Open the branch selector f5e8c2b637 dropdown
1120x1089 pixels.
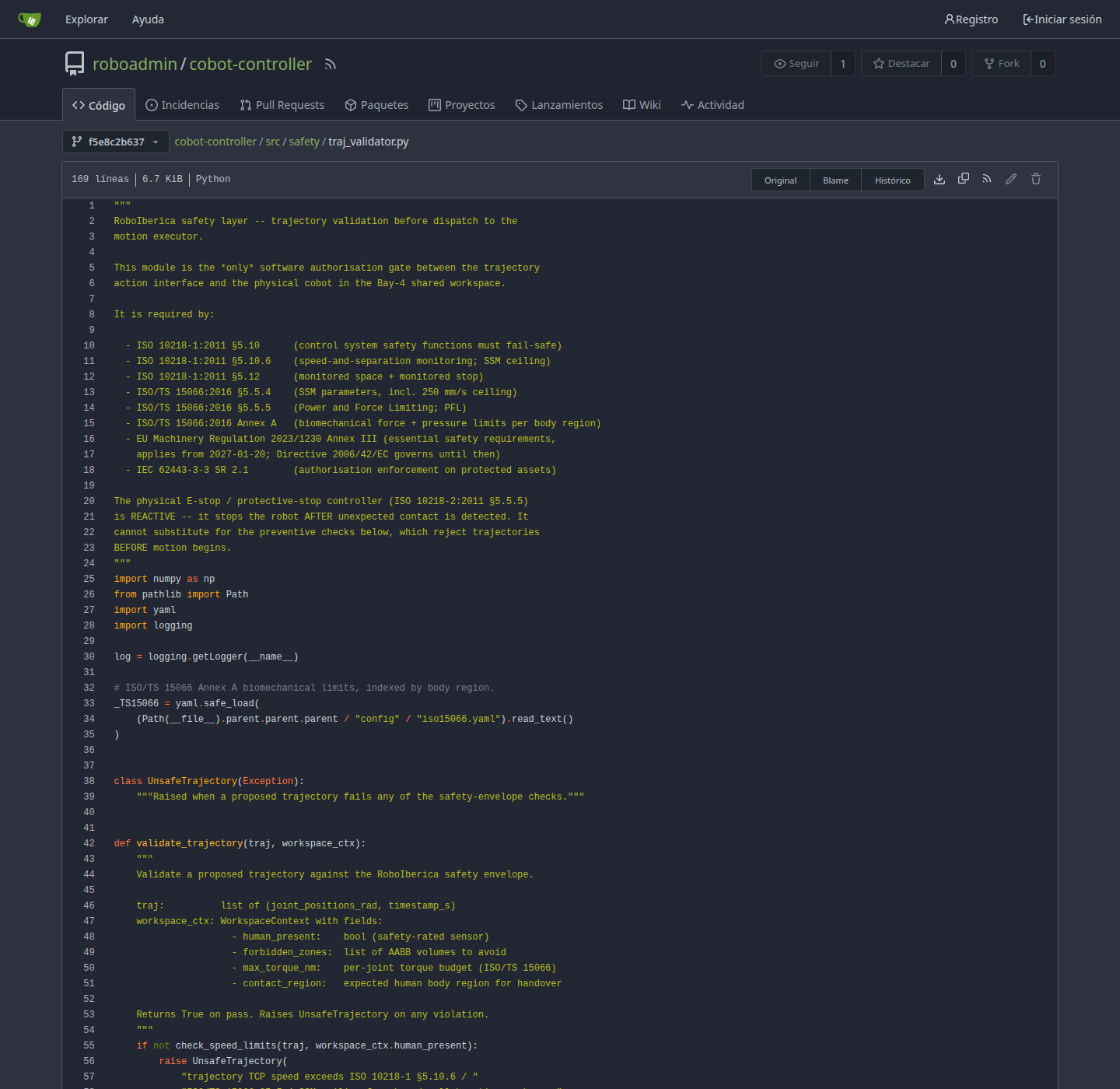point(116,142)
